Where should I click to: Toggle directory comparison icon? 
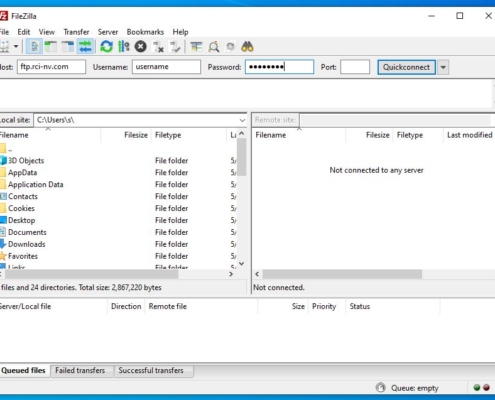click(213, 47)
